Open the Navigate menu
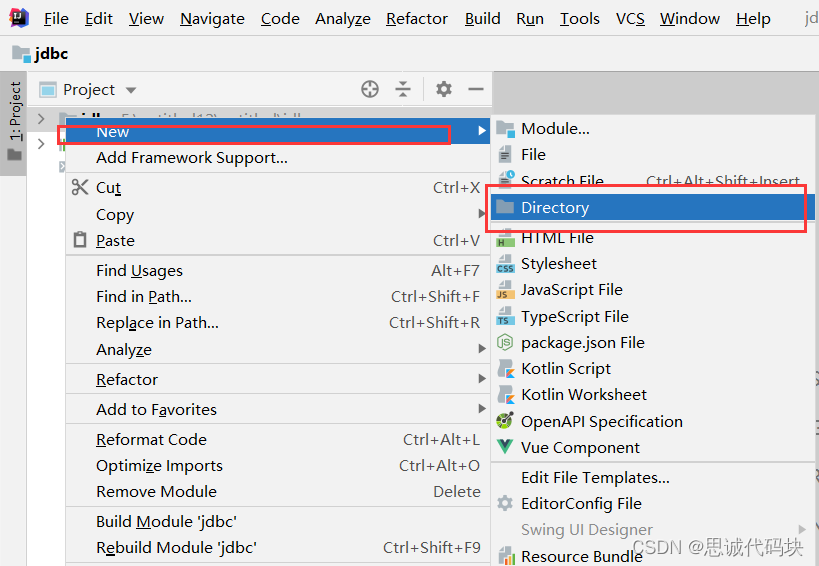 (x=212, y=19)
